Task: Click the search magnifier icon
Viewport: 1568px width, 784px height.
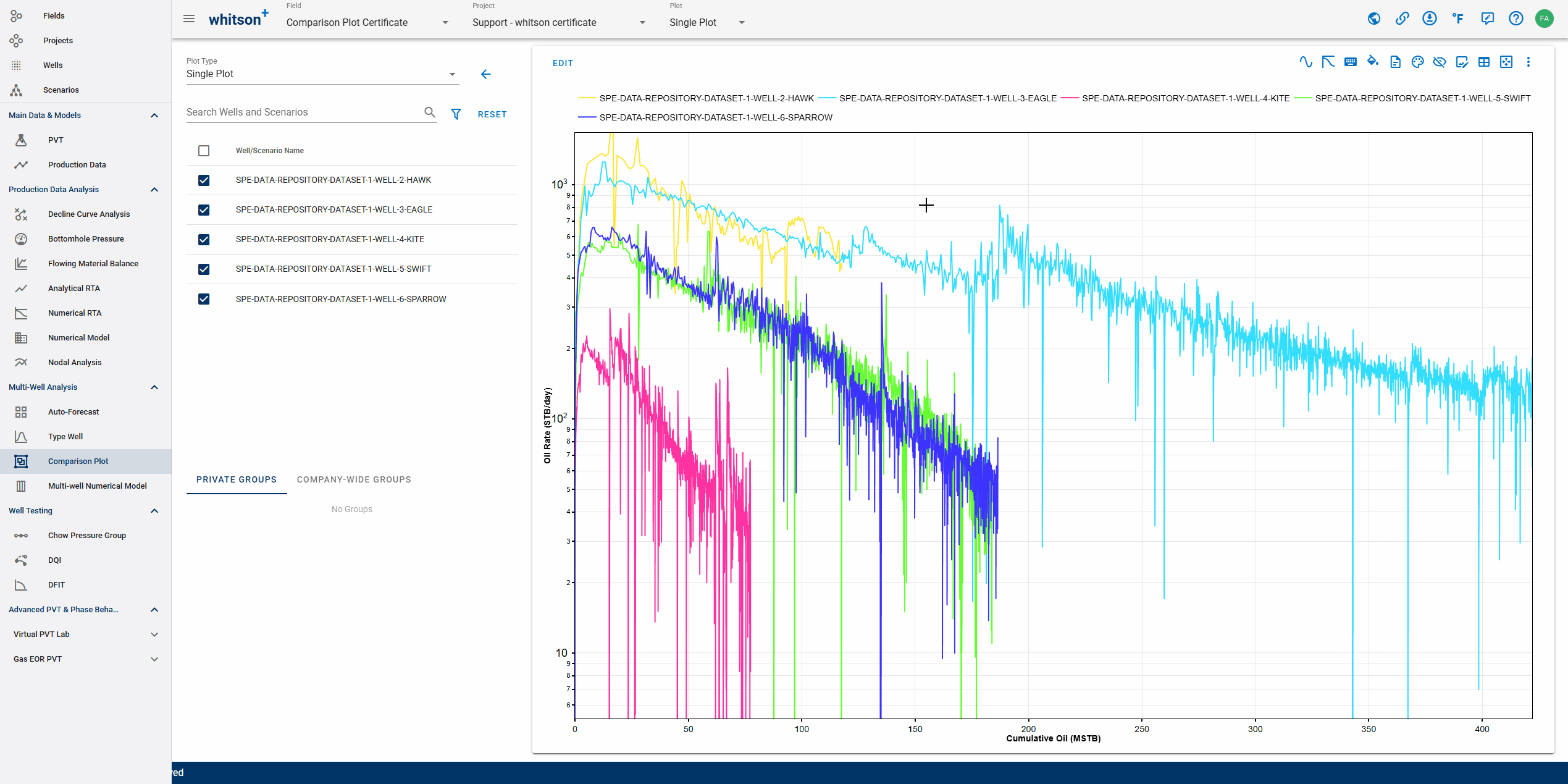Action: (x=430, y=112)
